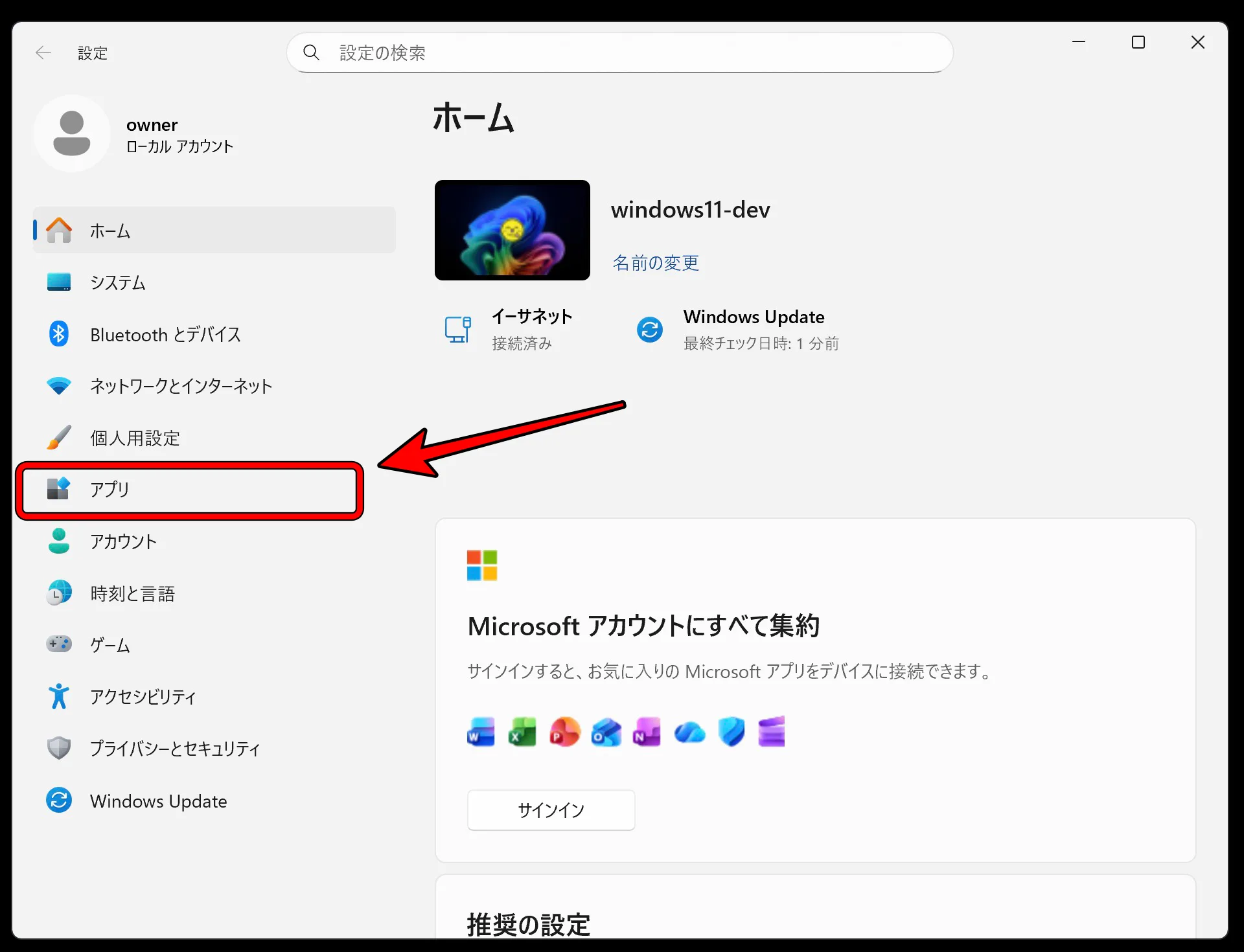The image size is (1244, 952).
Task: Click the 名前の変更 link
Action: tap(655, 263)
